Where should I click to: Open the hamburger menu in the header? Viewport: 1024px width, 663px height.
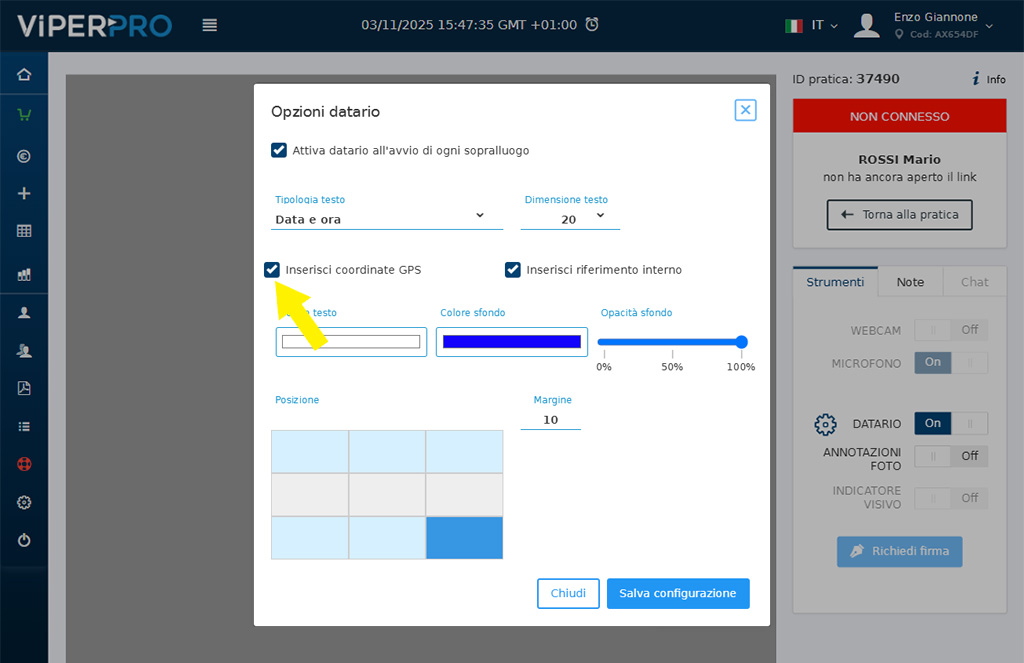pos(209,25)
